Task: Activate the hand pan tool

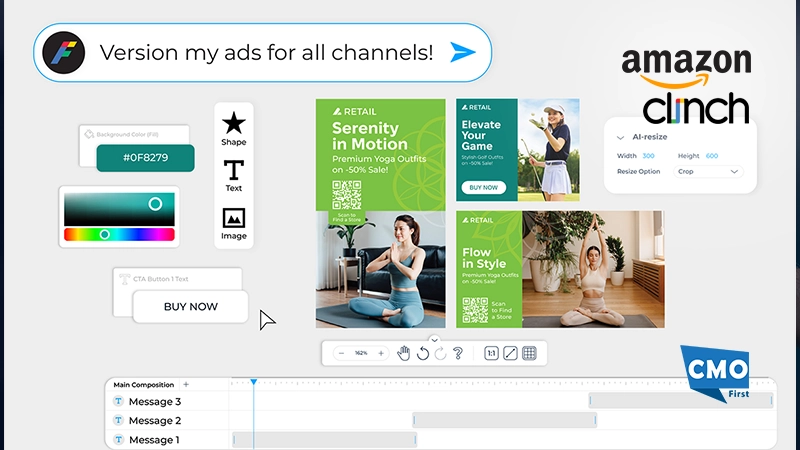Action: [x=404, y=353]
